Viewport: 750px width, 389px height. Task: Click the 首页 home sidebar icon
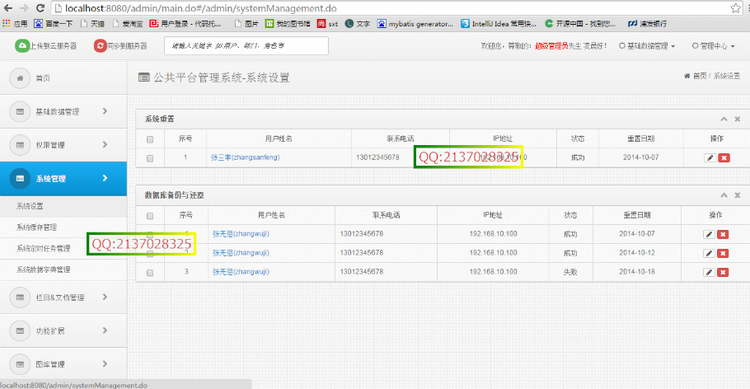point(20,78)
